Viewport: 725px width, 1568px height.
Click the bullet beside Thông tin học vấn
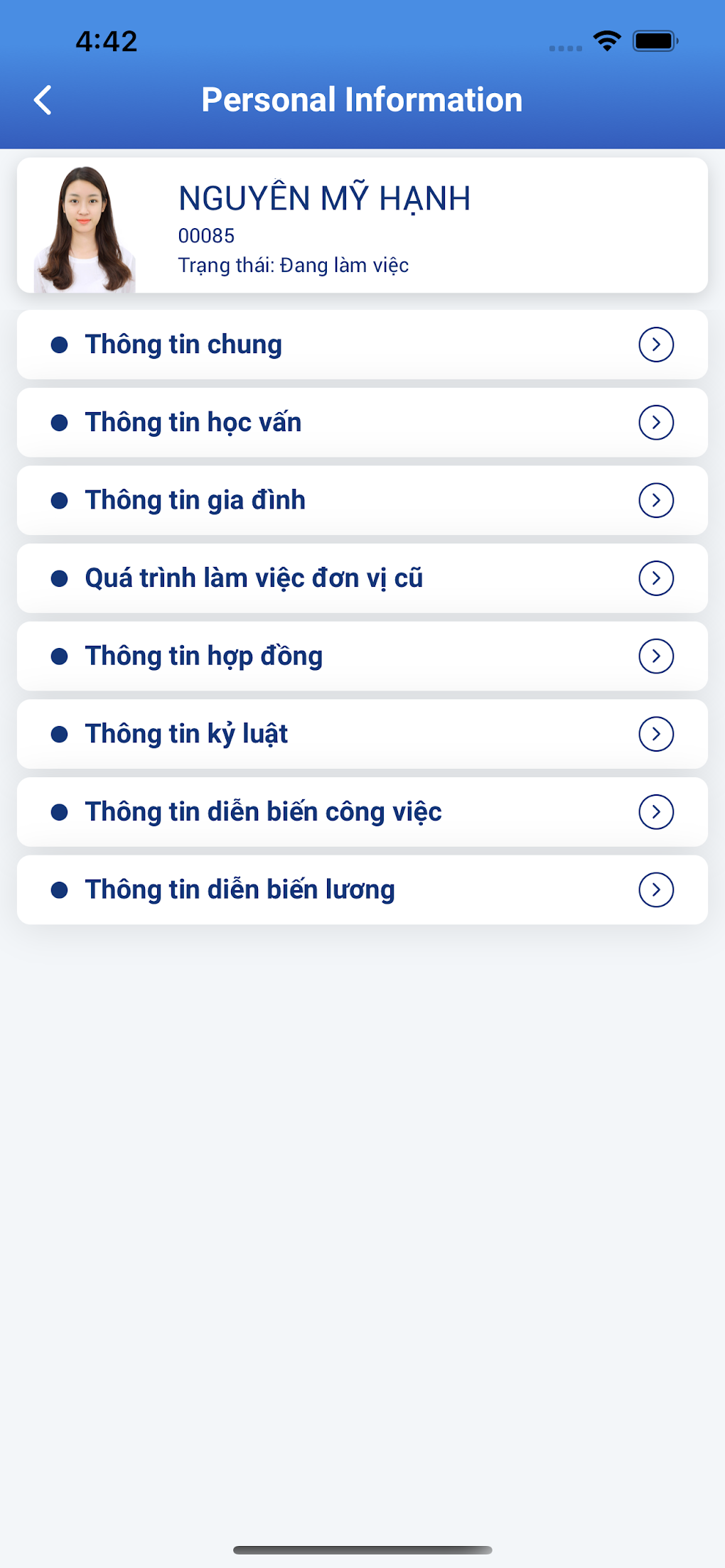pos(60,423)
